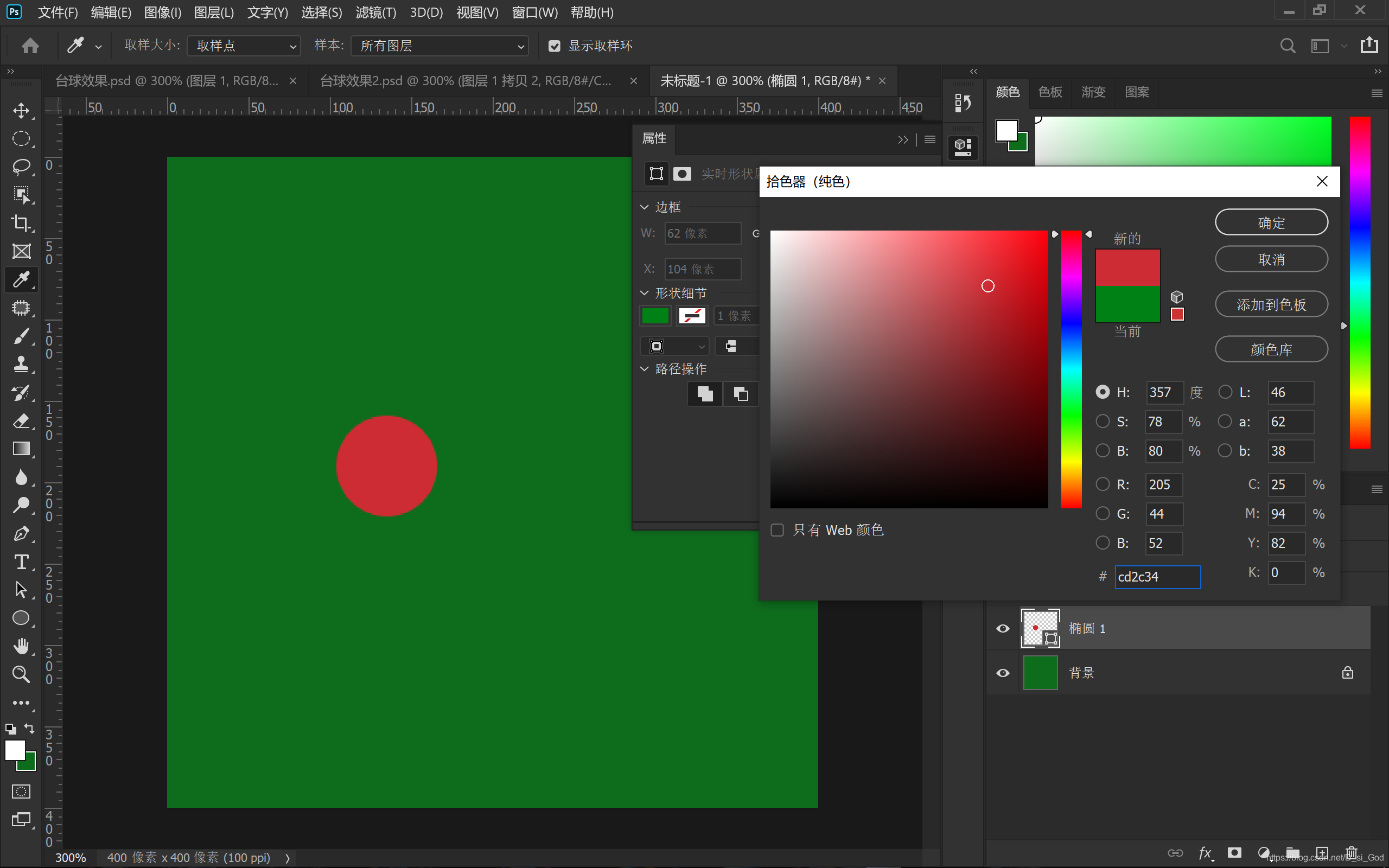Click the hex color input field
1389x868 pixels.
[x=1157, y=577]
